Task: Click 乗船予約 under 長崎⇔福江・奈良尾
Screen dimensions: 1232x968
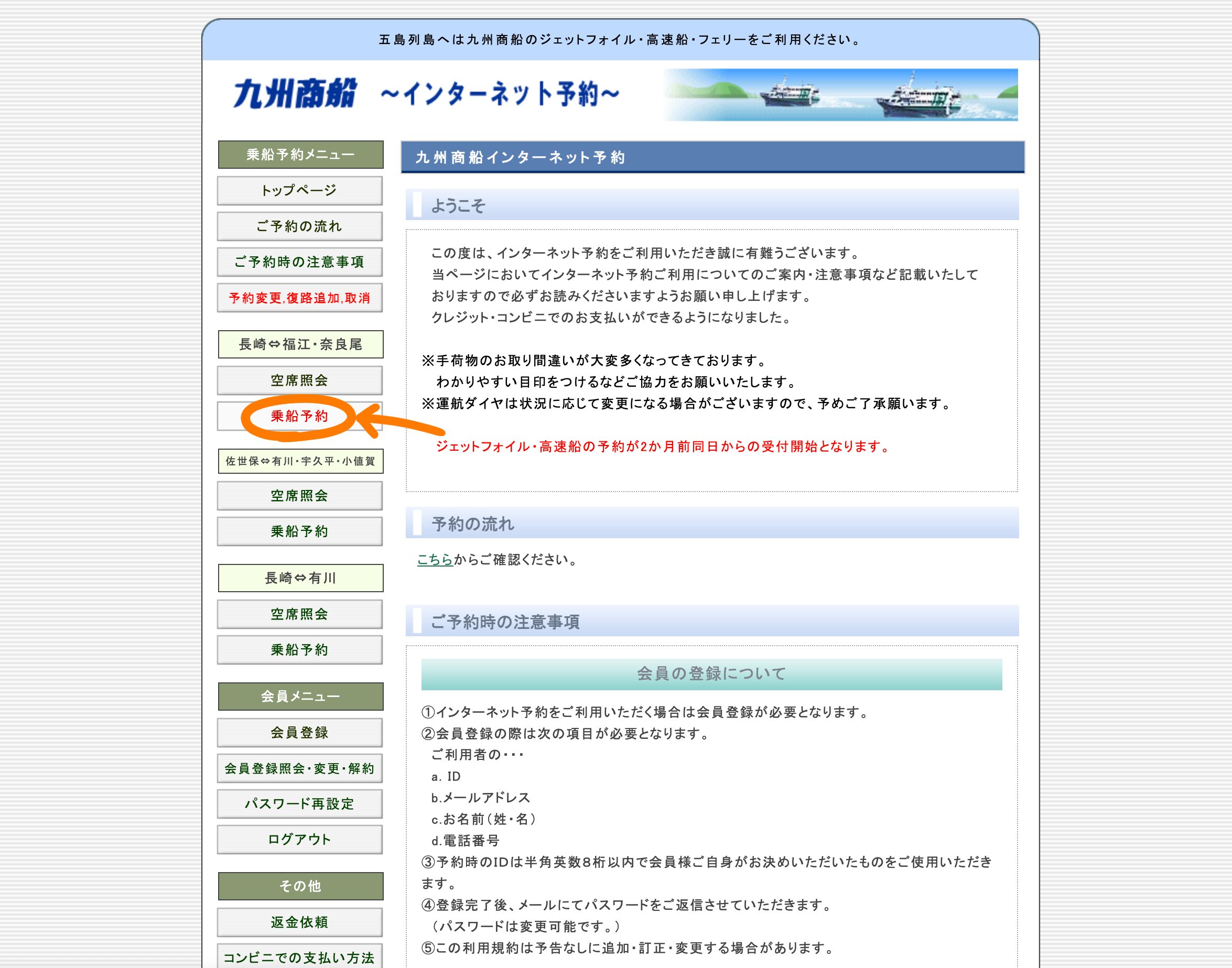Action: [x=300, y=416]
